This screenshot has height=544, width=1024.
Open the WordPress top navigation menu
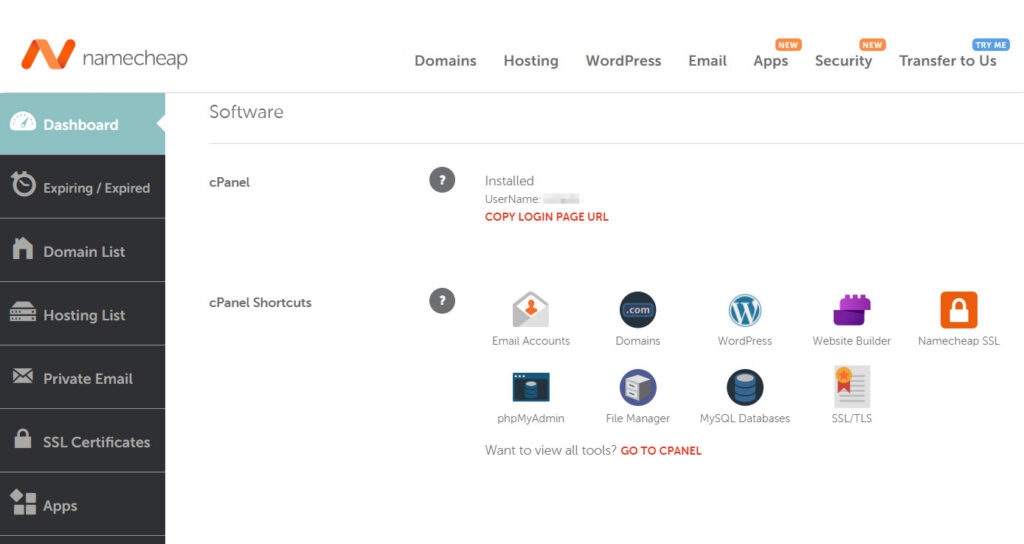[624, 61]
